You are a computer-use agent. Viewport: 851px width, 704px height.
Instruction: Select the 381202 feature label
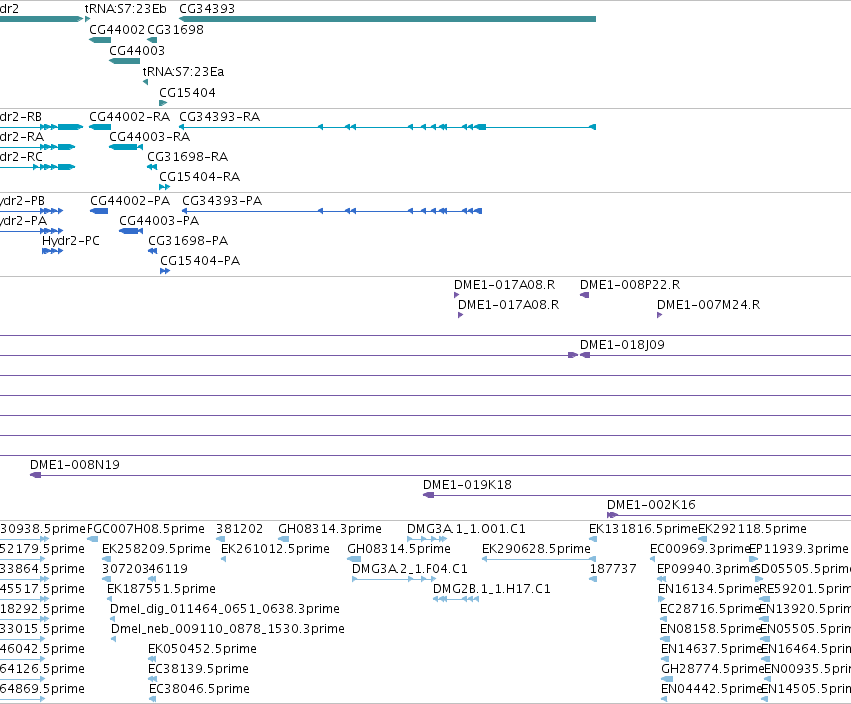tap(239, 529)
